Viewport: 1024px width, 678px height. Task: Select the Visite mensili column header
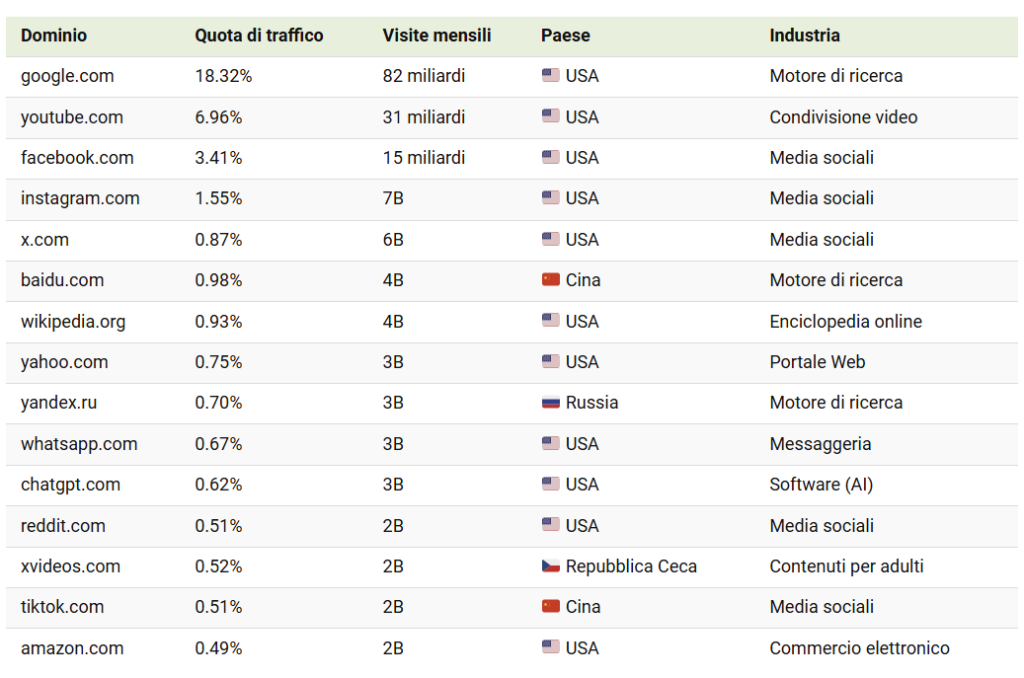click(x=436, y=35)
